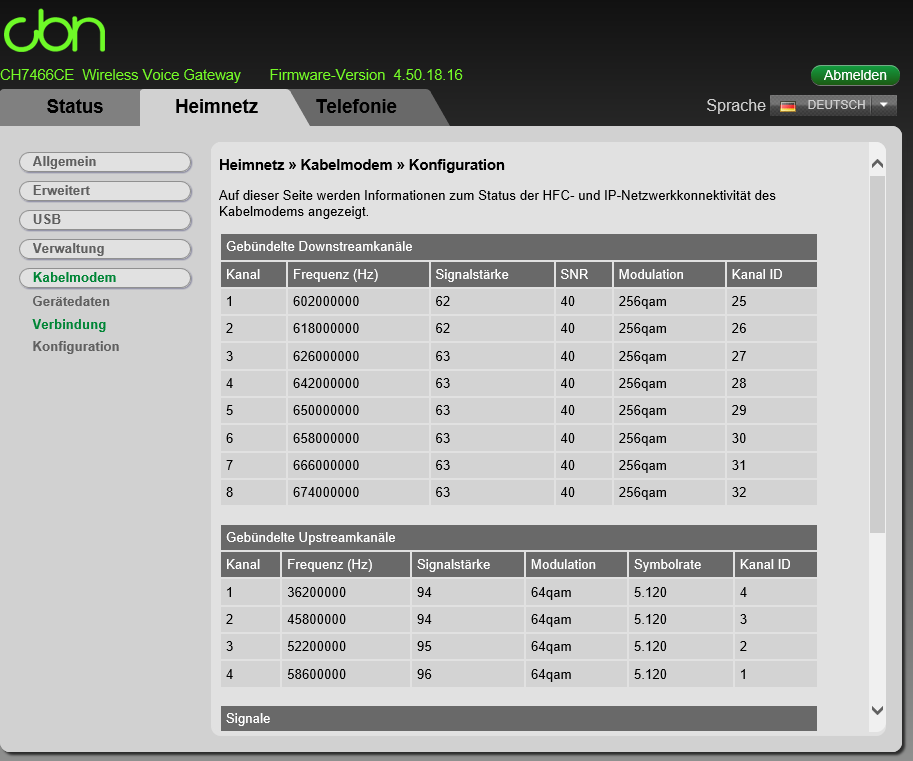Click the scroll down arrow
The width and height of the screenshot is (913, 761).
click(877, 710)
